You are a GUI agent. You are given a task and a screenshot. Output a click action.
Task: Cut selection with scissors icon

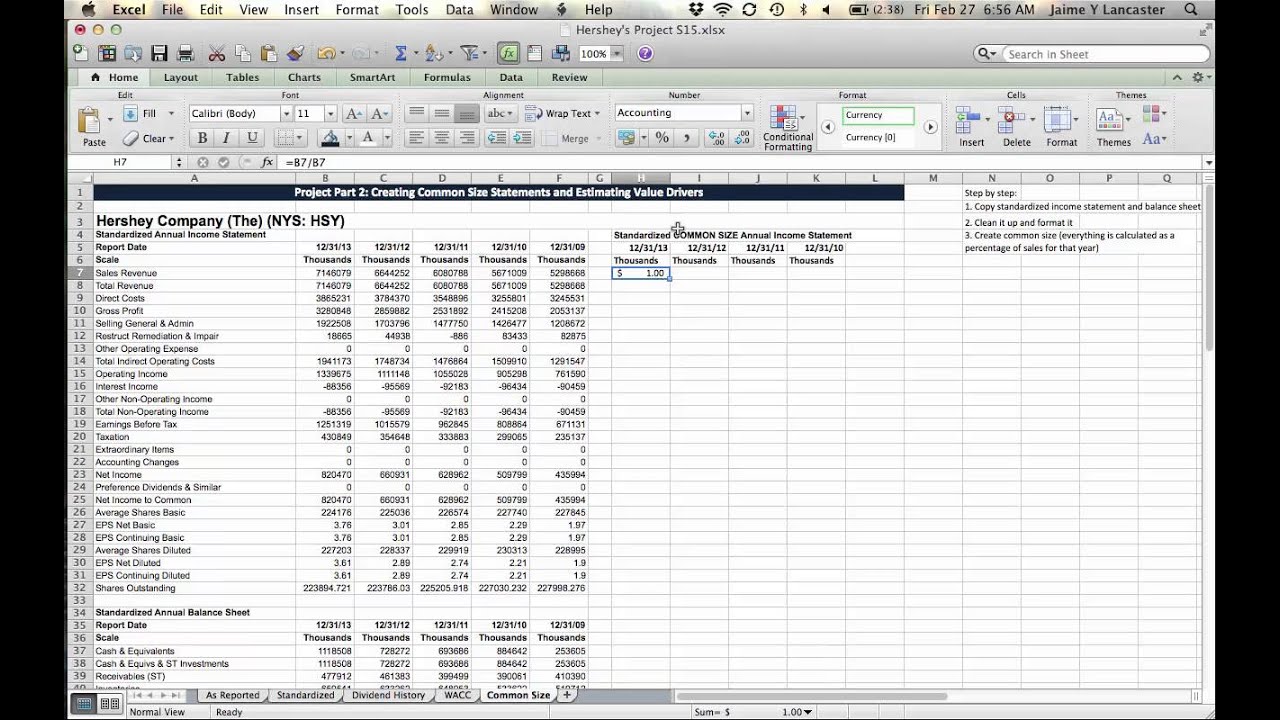pyautogui.click(x=217, y=54)
